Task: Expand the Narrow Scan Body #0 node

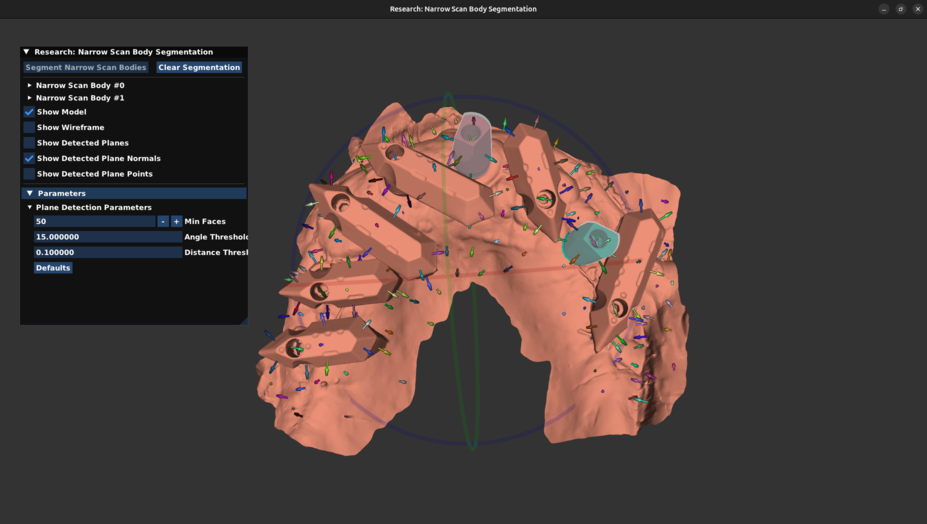Action: [30, 86]
